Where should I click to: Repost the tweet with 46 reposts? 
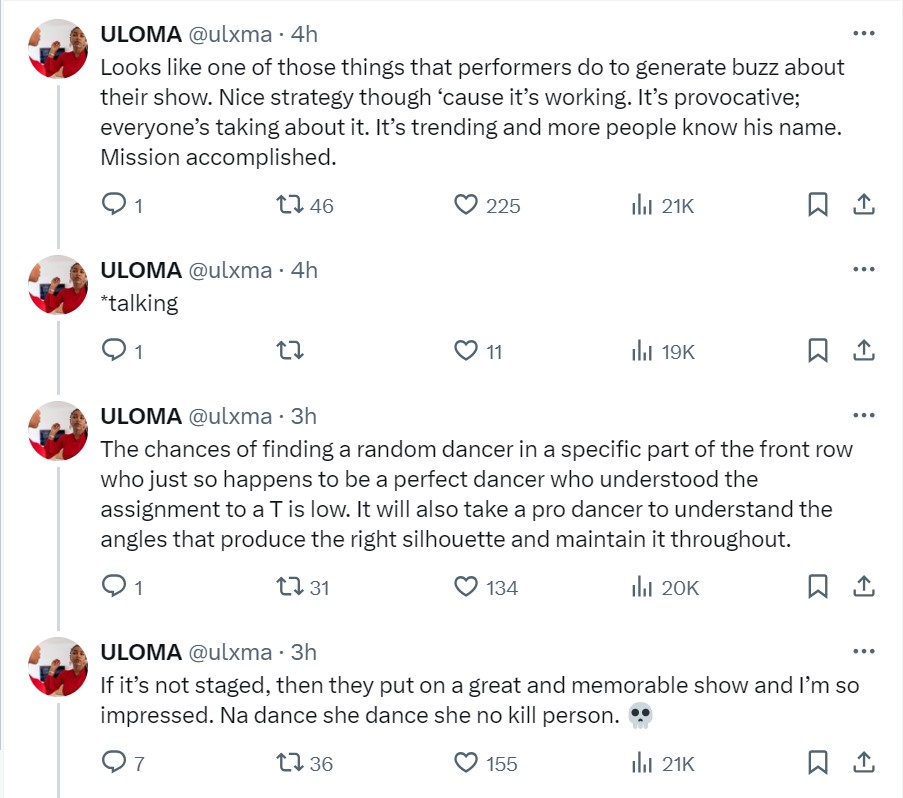[x=289, y=205]
